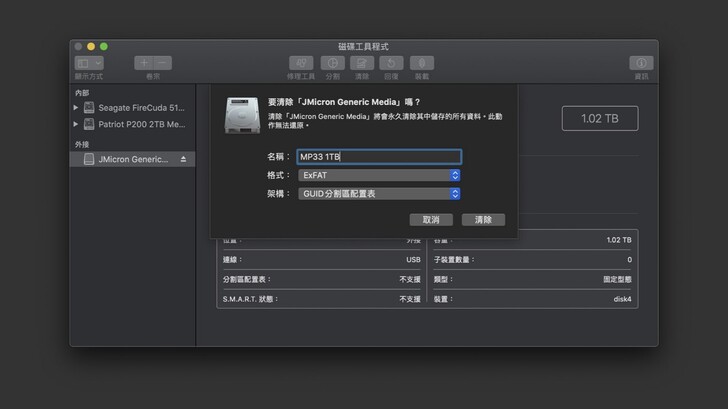Click the 清除 erase toolbar icon

coord(362,63)
